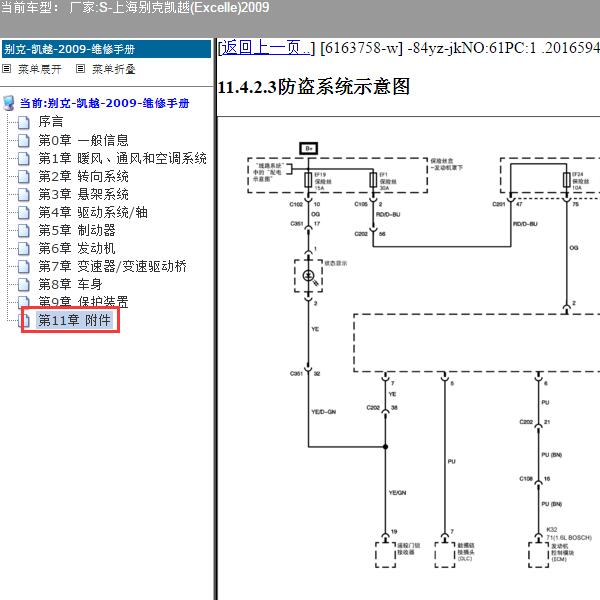Click the page icon next to 第8章
600x600 pixels.
pyautogui.click(x=24, y=284)
